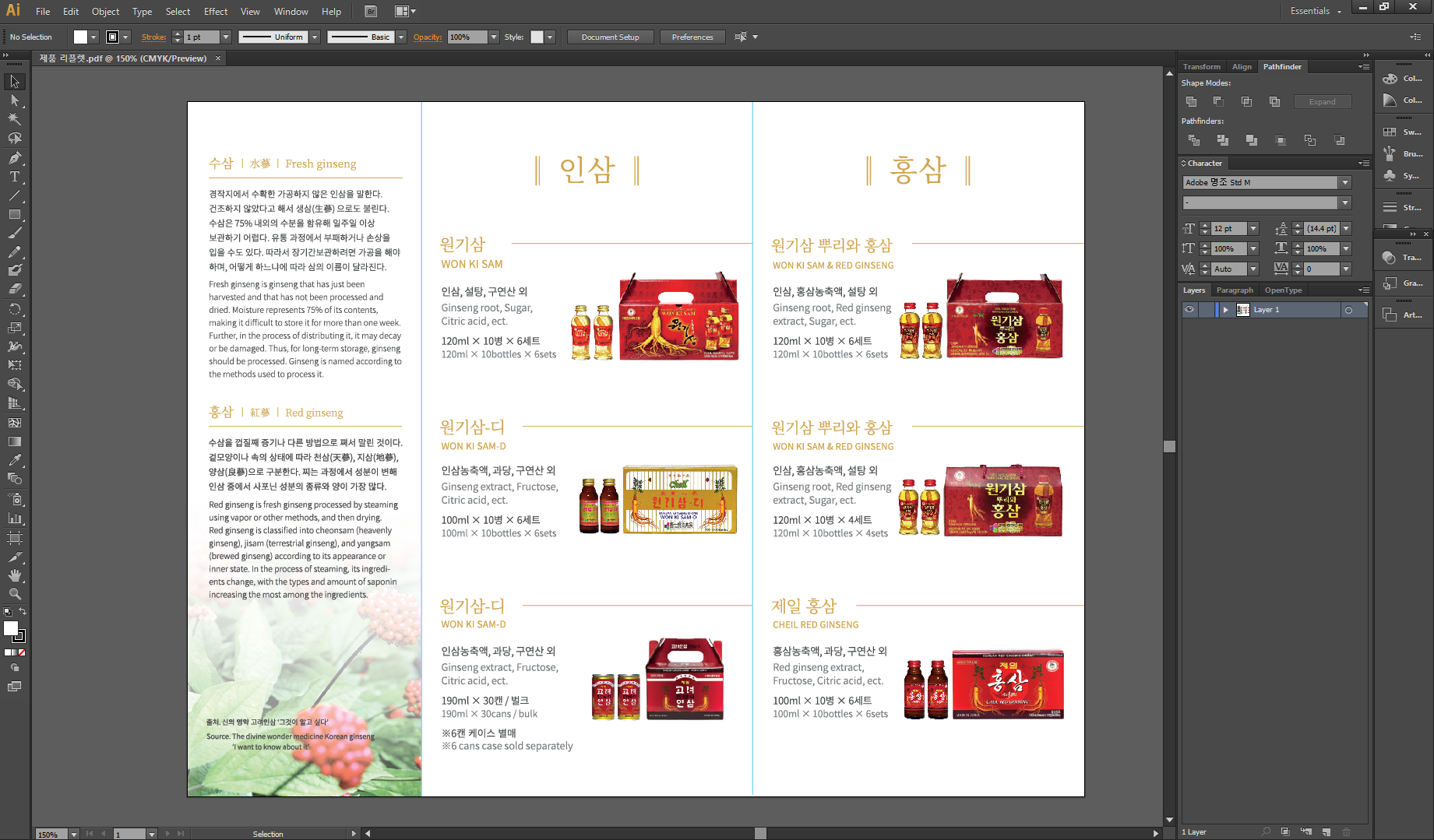Open the font family dropdown
This screenshot has height=840, width=1434.
coord(1345,182)
